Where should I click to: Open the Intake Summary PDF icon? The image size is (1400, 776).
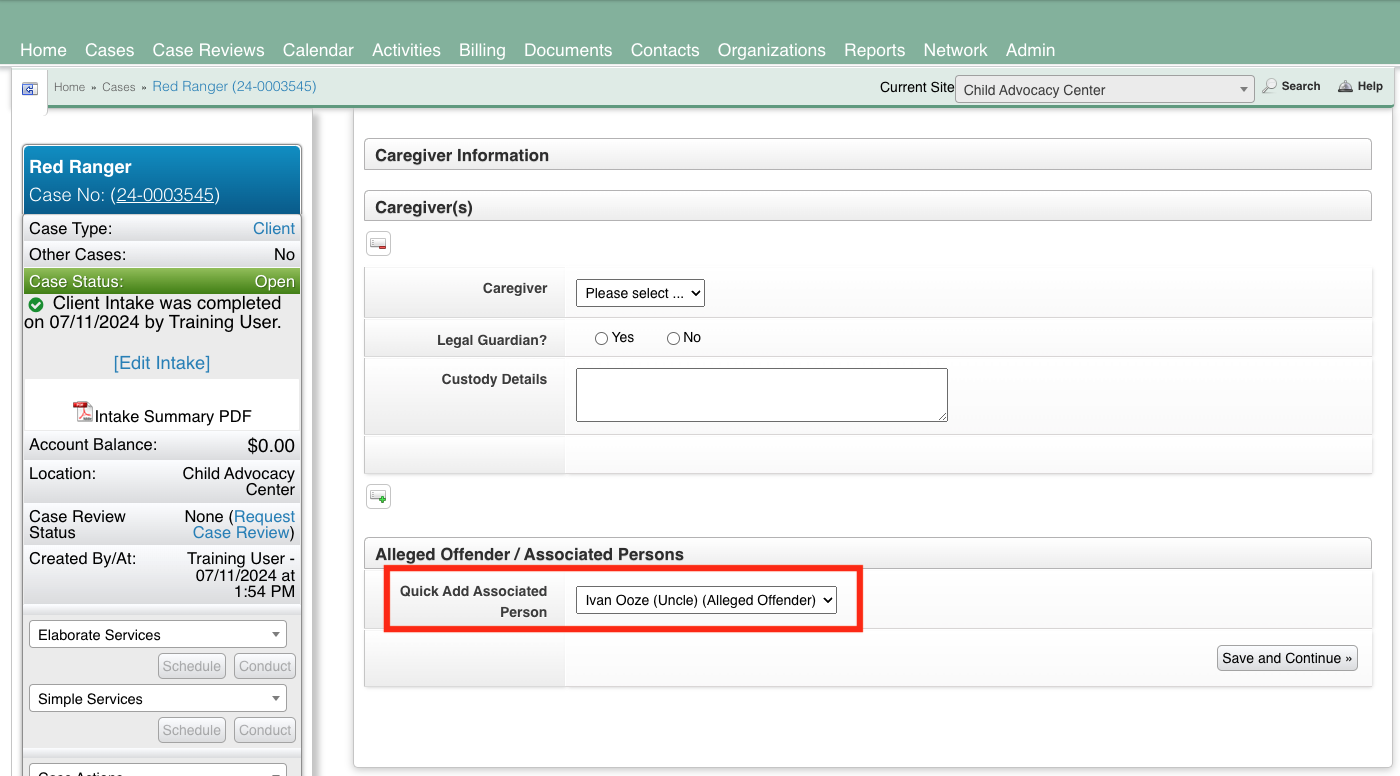(x=82, y=412)
